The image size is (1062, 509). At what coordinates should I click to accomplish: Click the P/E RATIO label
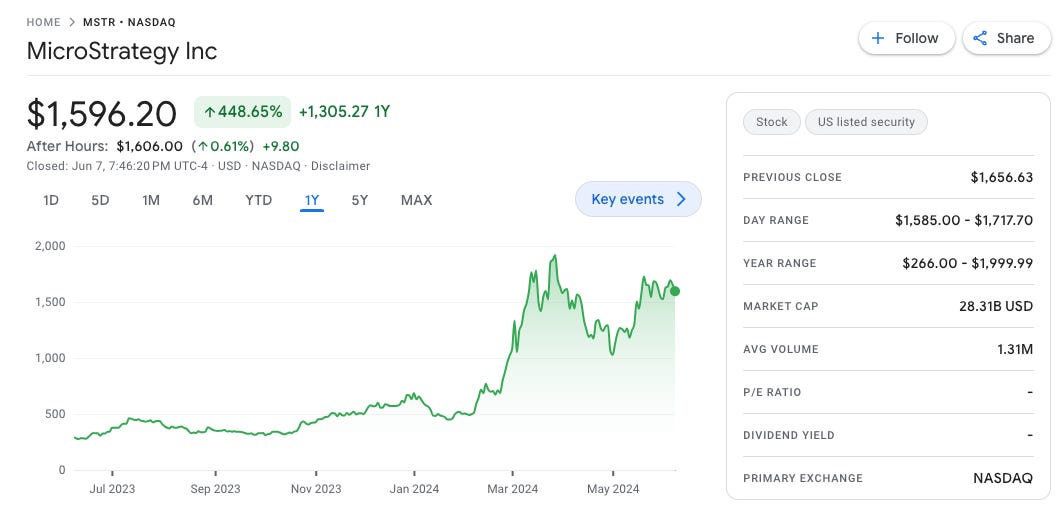coord(772,393)
